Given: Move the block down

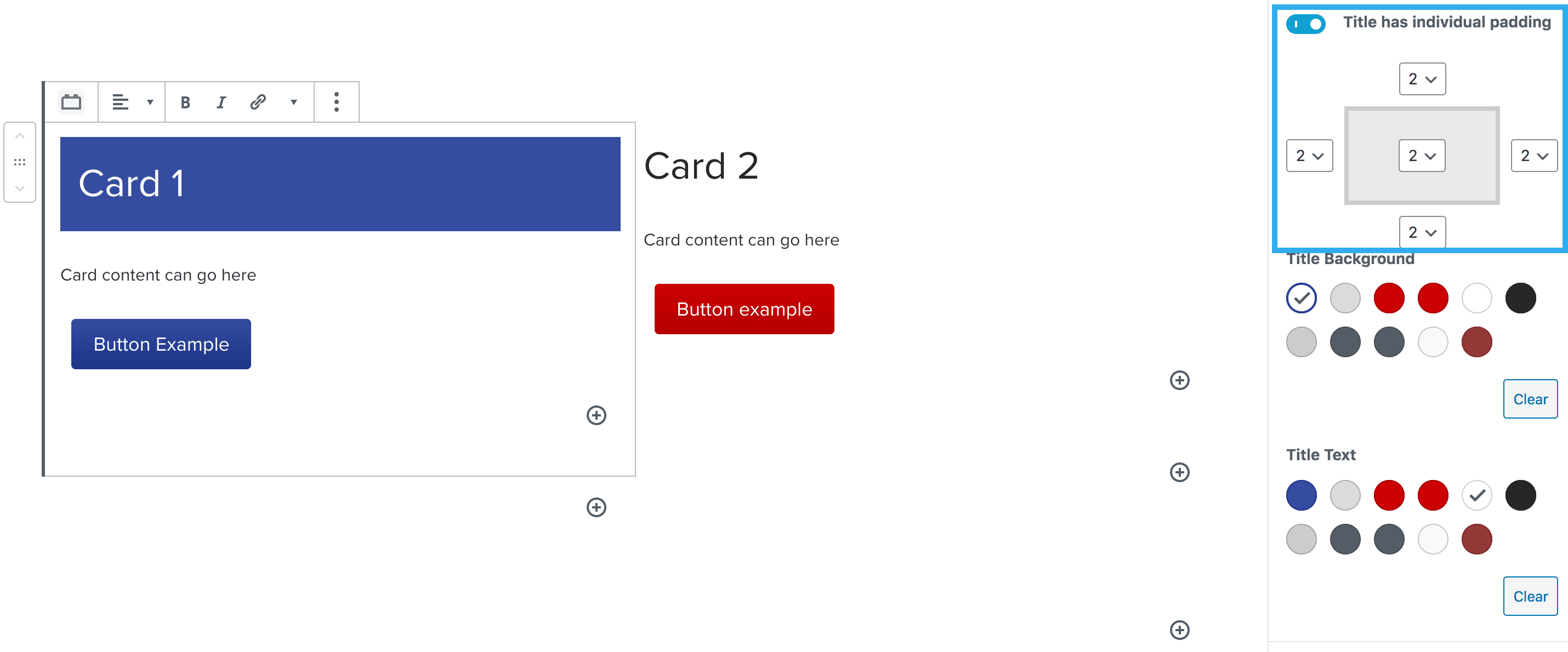Looking at the screenshot, I should point(20,188).
